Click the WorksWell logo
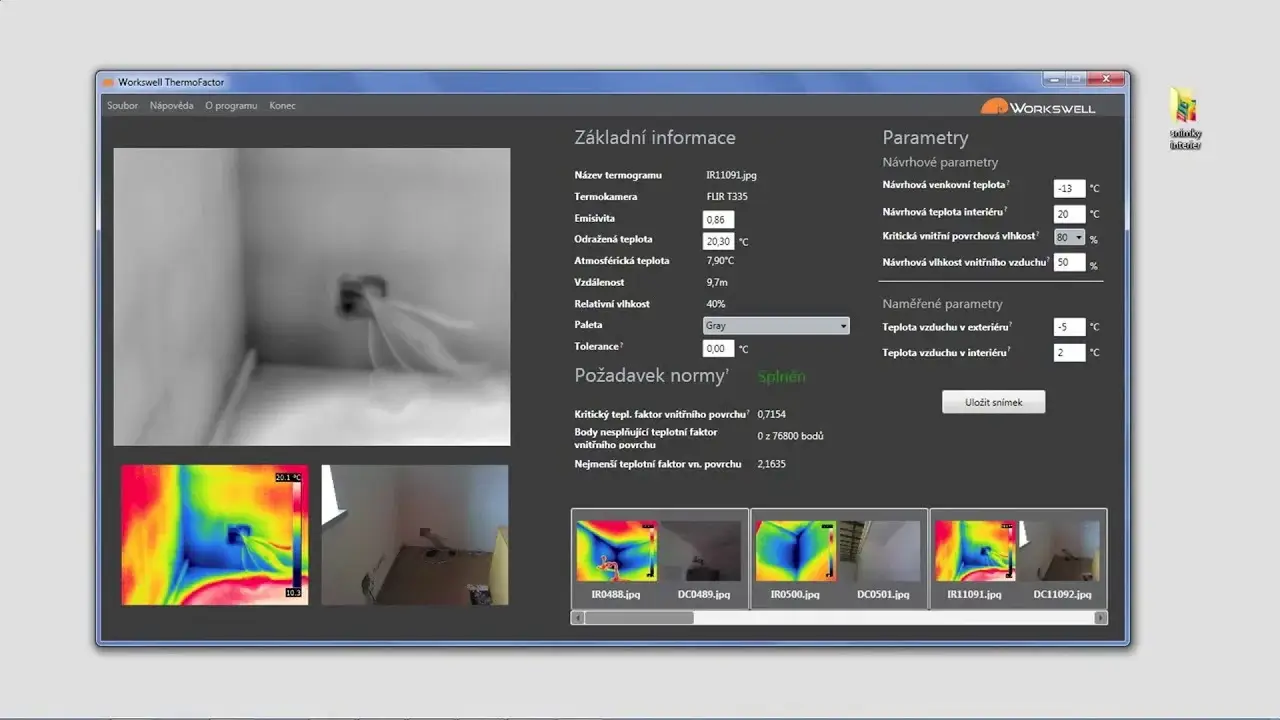The height and width of the screenshot is (720, 1280). [x=1037, y=107]
